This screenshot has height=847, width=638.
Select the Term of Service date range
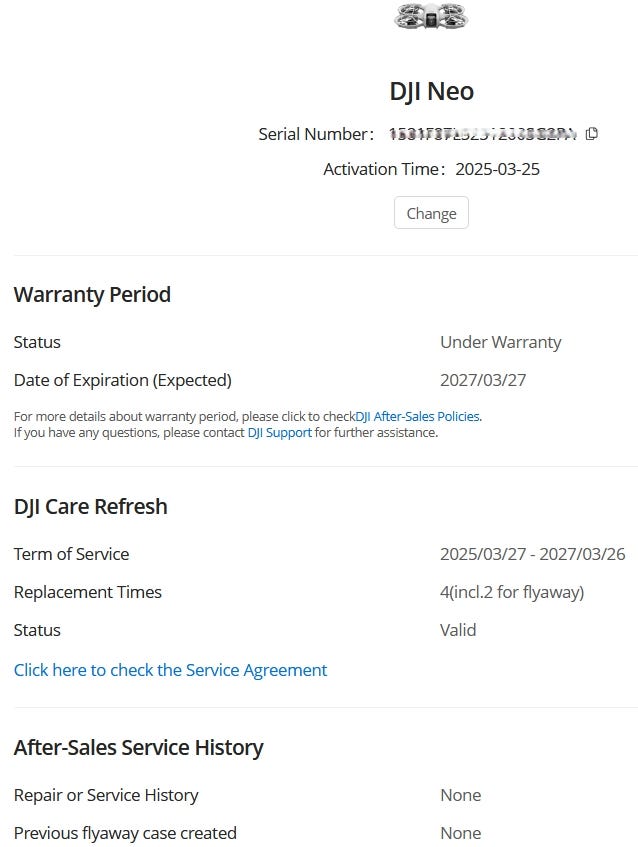tap(532, 554)
